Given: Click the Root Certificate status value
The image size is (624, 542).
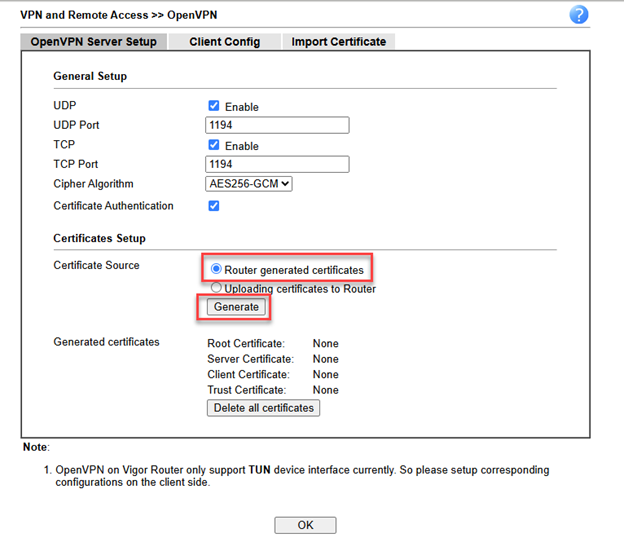Looking at the screenshot, I should 325,343.
